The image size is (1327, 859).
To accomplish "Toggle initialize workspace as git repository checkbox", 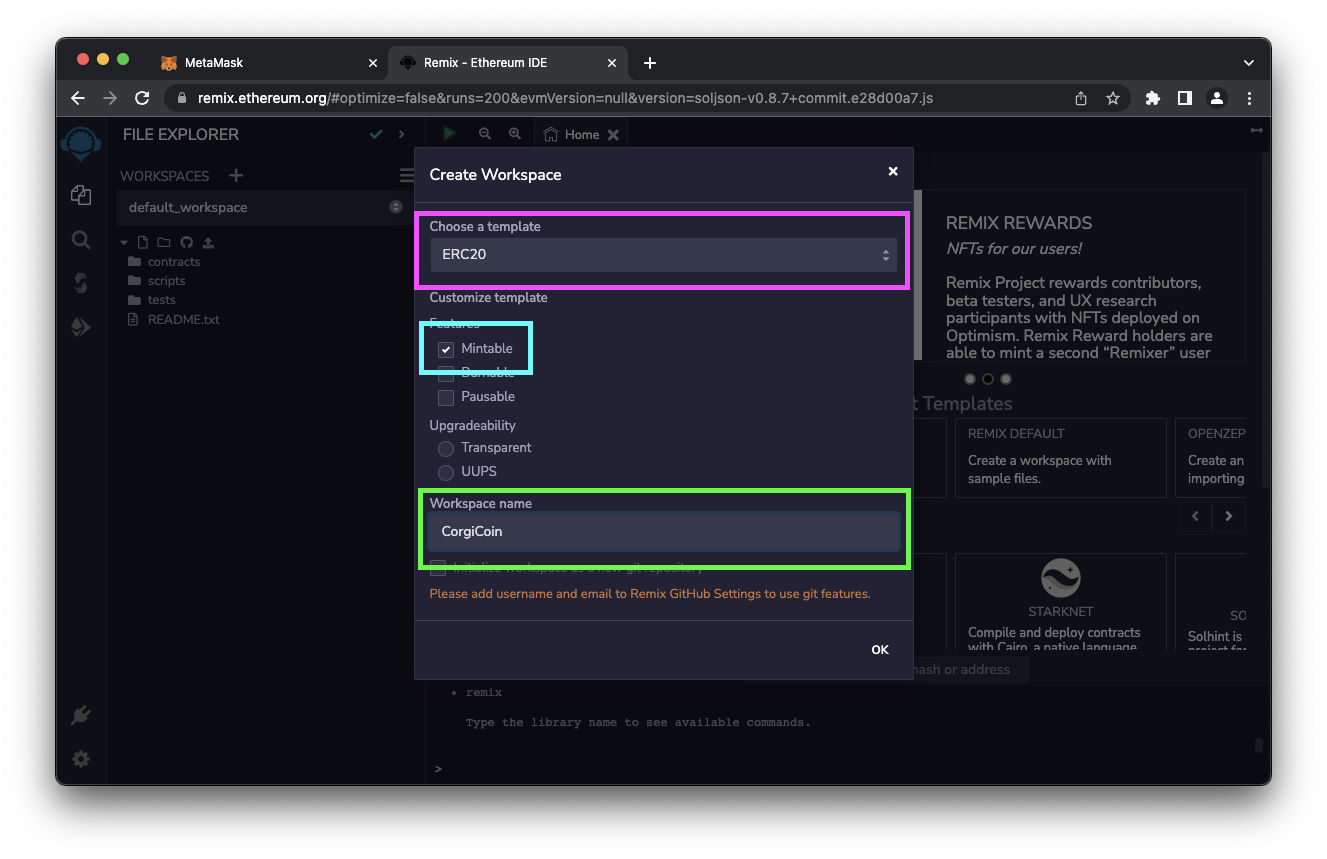I will (438, 568).
